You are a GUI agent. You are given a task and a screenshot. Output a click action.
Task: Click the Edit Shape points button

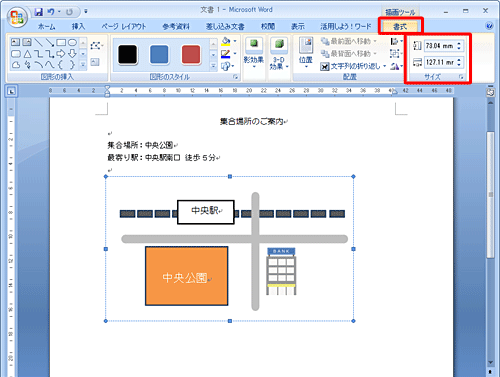coord(96,45)
